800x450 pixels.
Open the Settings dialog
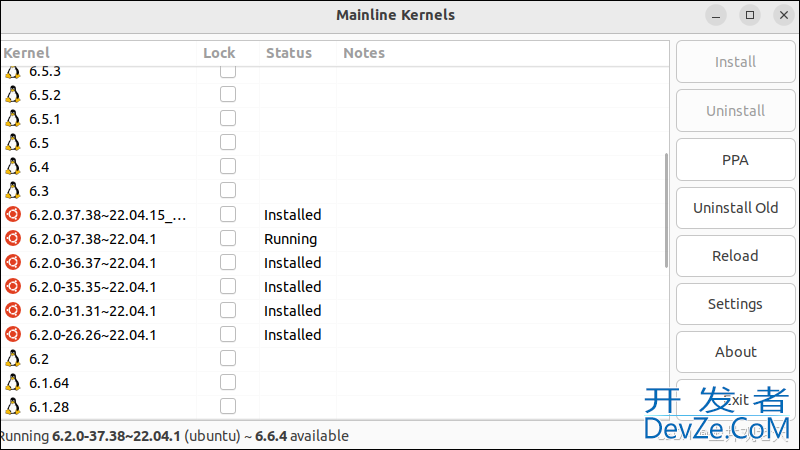(x=735, y=304)
